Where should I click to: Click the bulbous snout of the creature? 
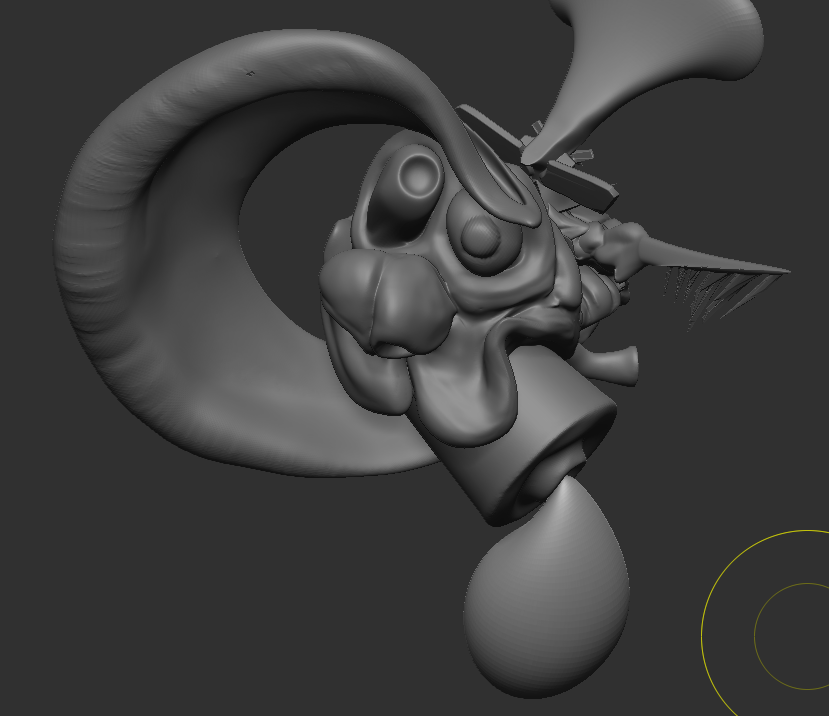386,304
